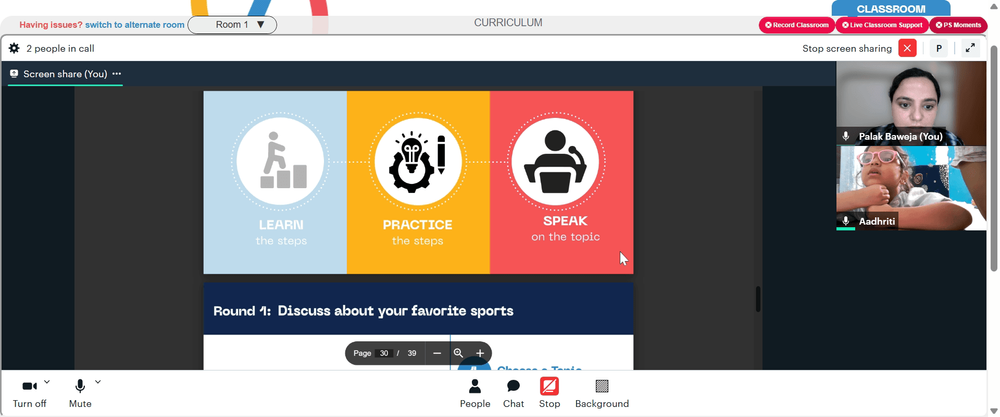1000x417 pixels.
Task: Stop sharing via bottom Stop button
Action: [549, 393]
